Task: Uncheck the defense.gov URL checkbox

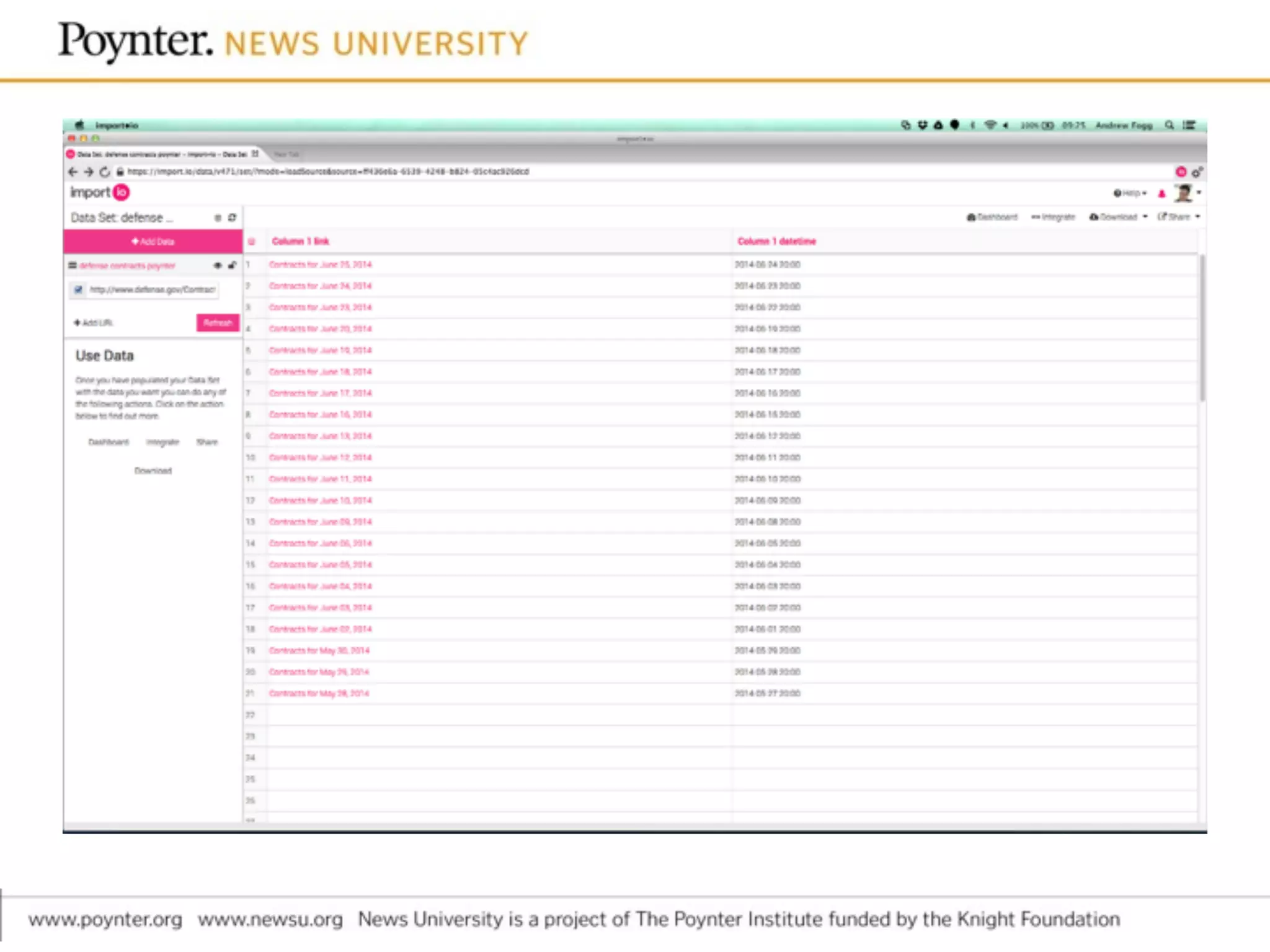Action: pos(78,289)
